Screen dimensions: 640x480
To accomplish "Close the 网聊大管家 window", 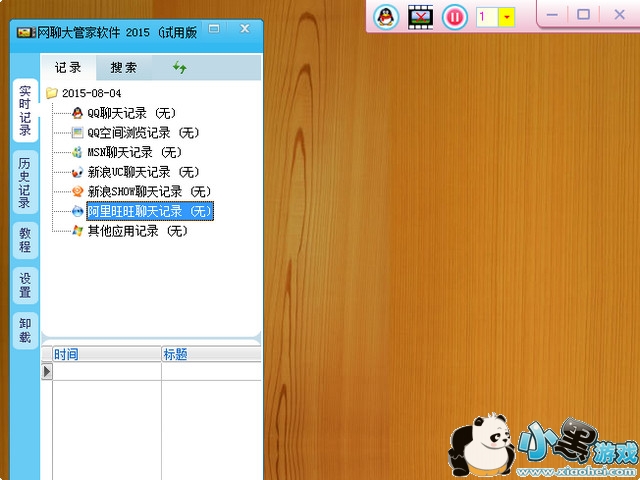I will tap(245, 28).
